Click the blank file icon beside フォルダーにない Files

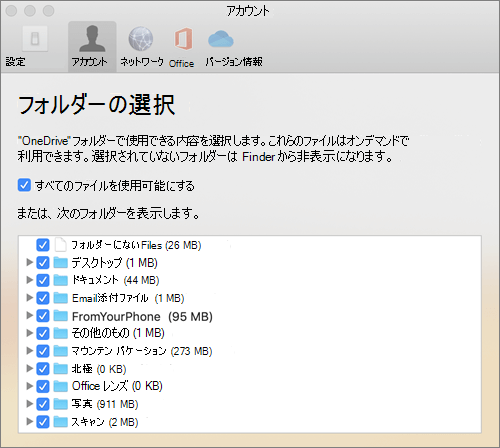pyautogui.click(x=61, y=245)
